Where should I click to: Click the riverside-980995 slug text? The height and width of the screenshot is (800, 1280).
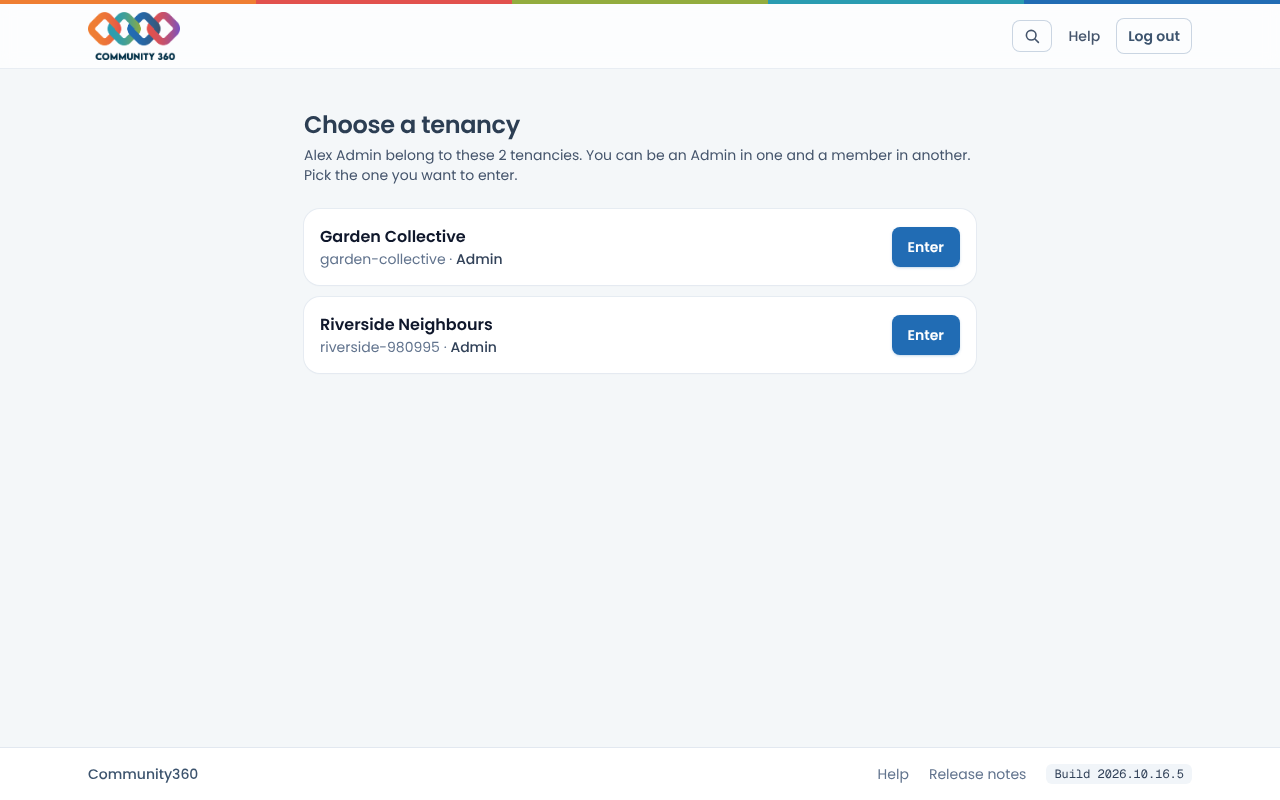tap(380, 347)
